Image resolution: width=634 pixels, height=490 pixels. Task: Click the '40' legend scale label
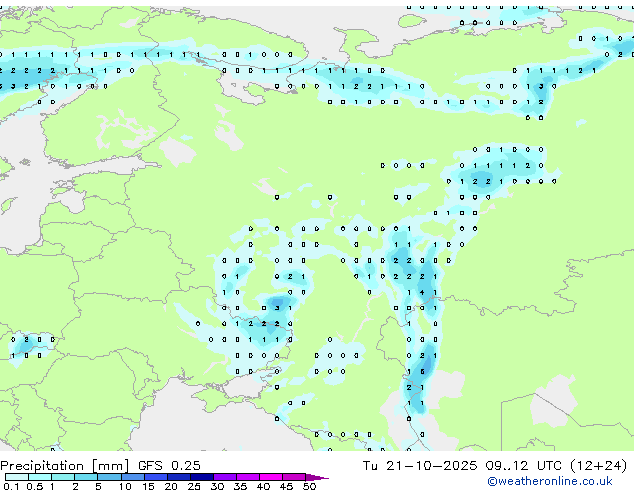(264, 486)
